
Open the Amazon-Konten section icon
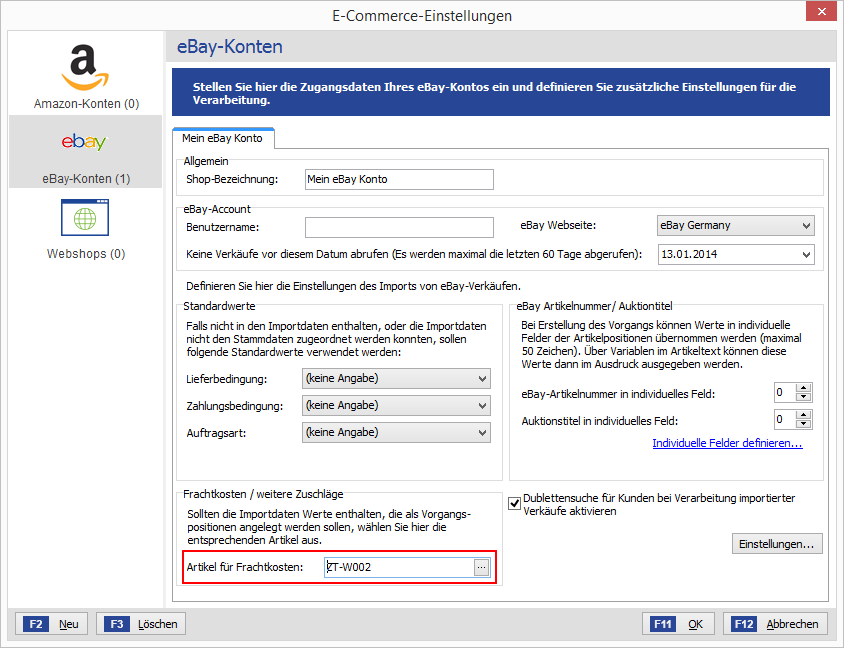pos(85,67)
